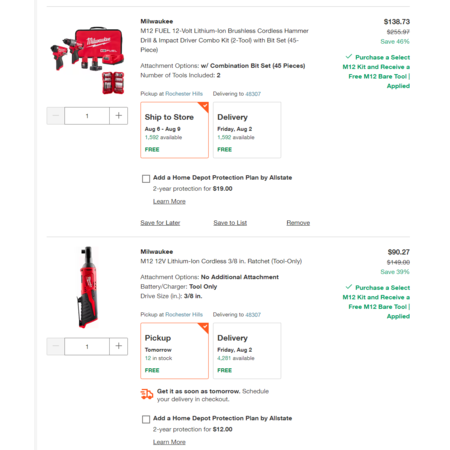Open Learn More under $19.00 protection plan
The width and height of the screenshot is (450, 450).
click(169, 201)
